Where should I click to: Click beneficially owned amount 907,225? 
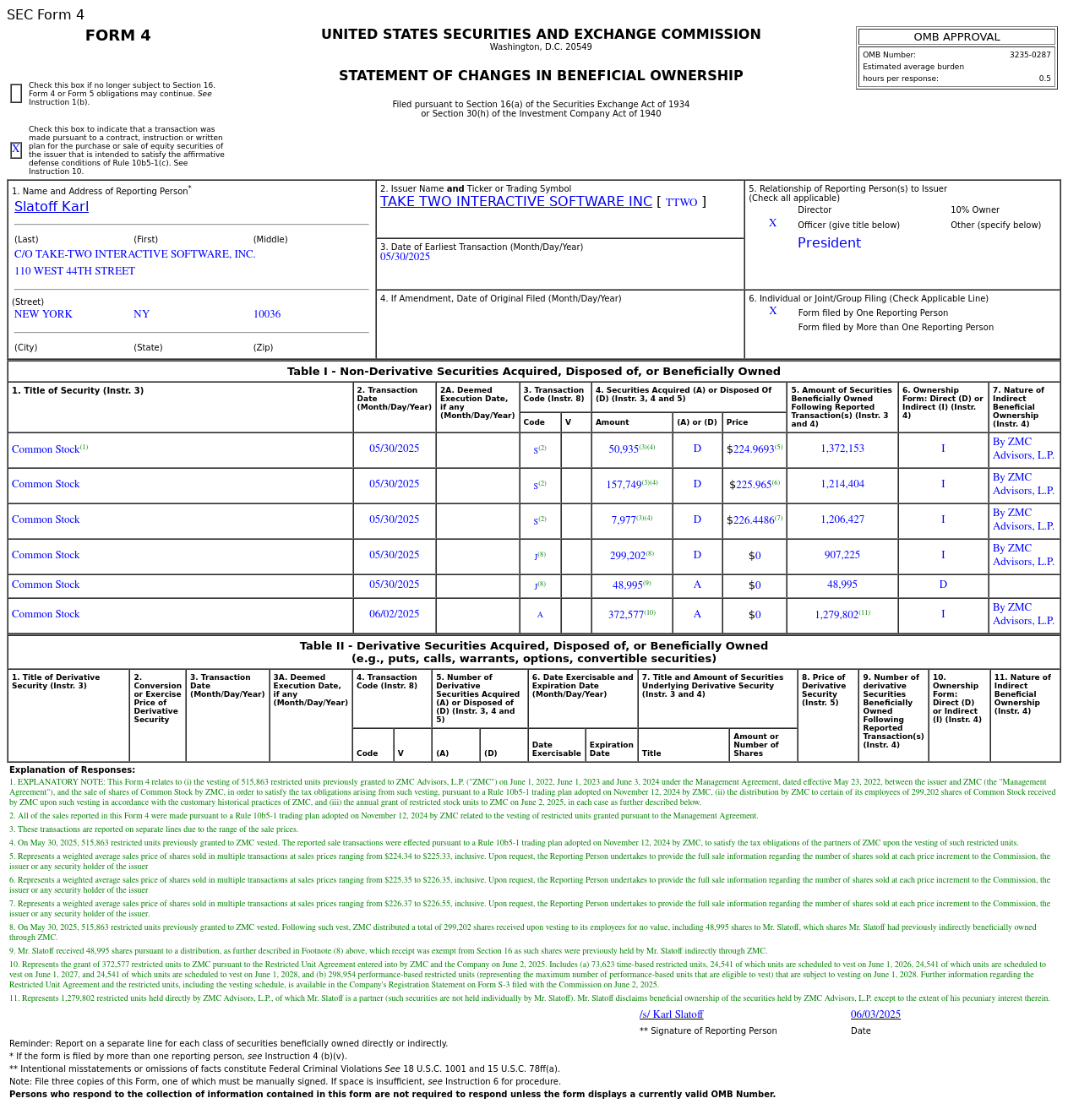pos(842,555)
